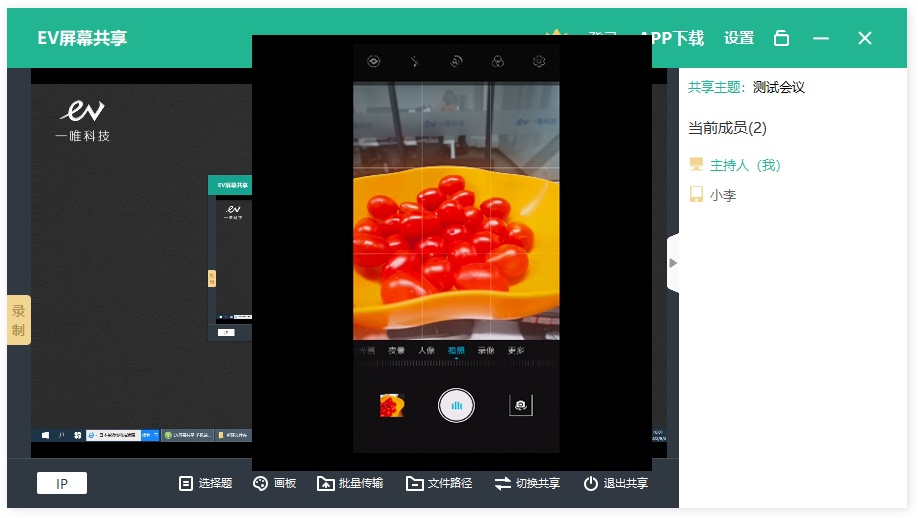
Task: Click the 当前成员(2) heading
Action: (x=727, y=128)
